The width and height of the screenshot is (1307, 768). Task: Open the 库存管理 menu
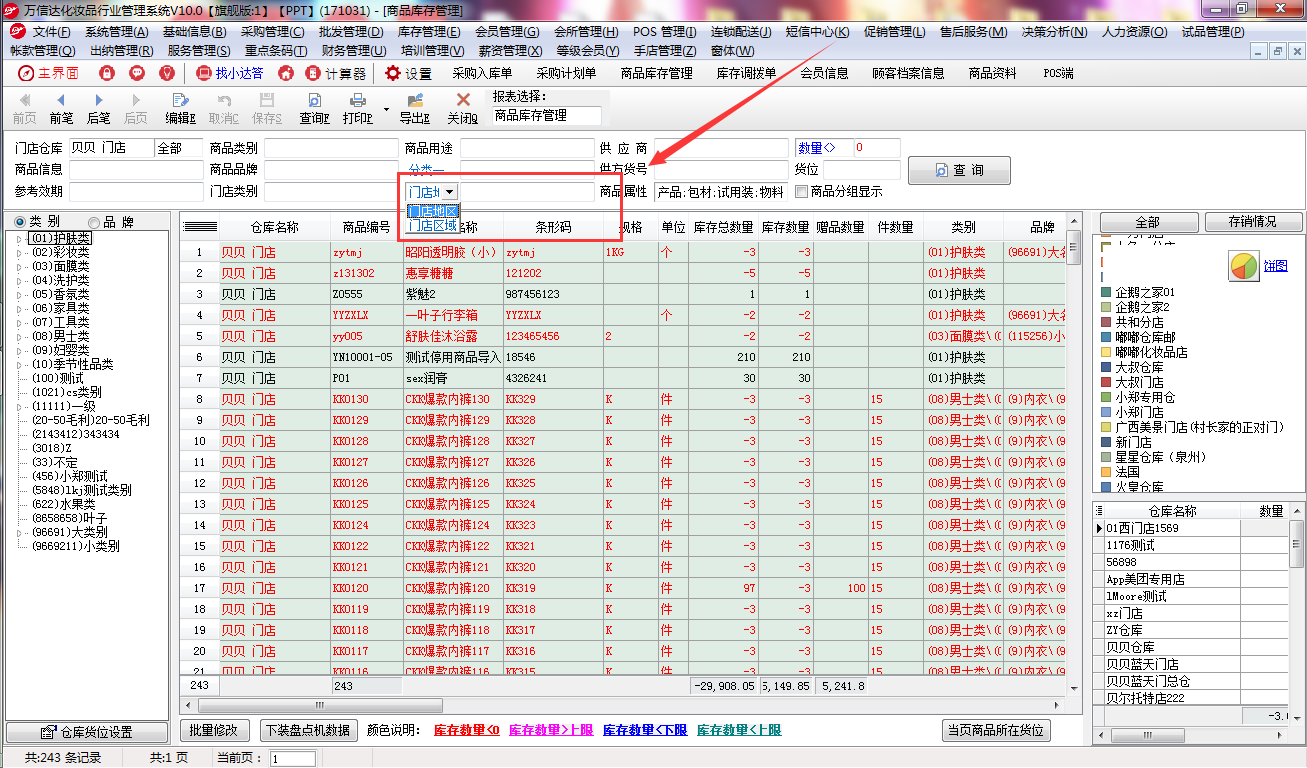pos(429,32)
